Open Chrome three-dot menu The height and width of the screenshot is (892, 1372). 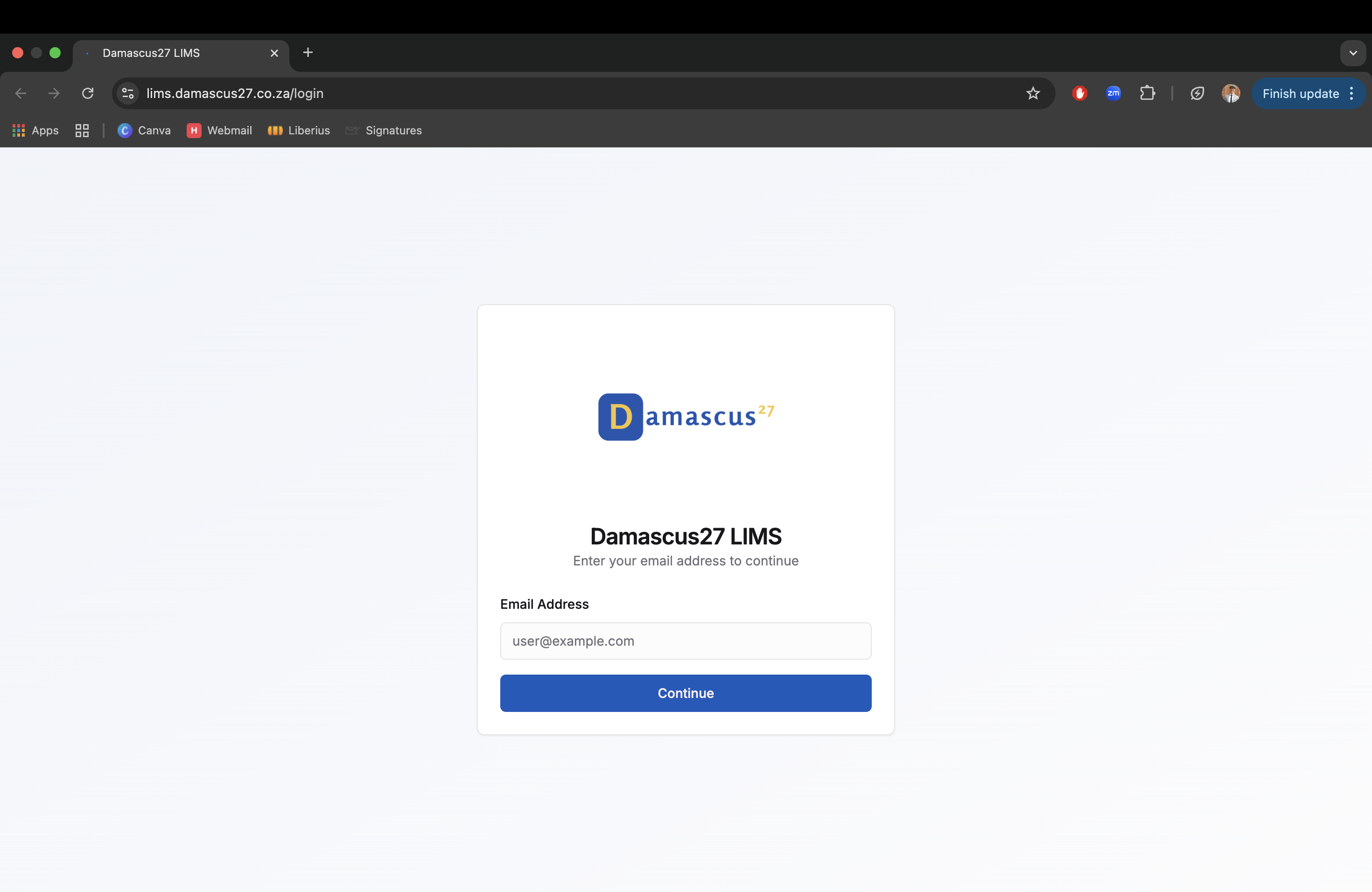tap(1351, 93)
